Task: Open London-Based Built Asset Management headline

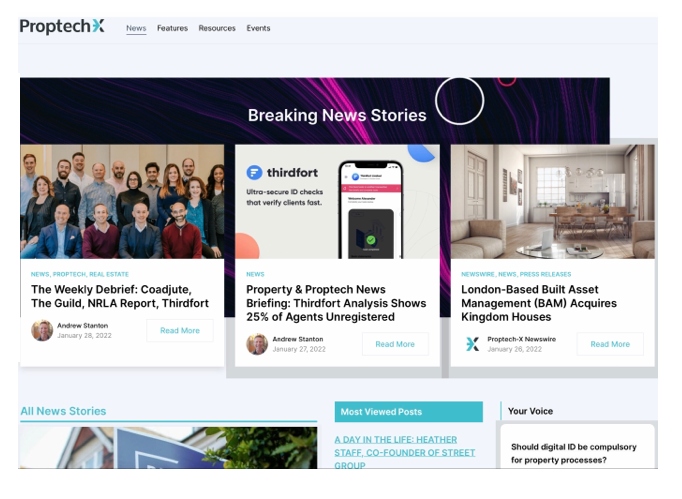Action: click(x=539, y=303)
